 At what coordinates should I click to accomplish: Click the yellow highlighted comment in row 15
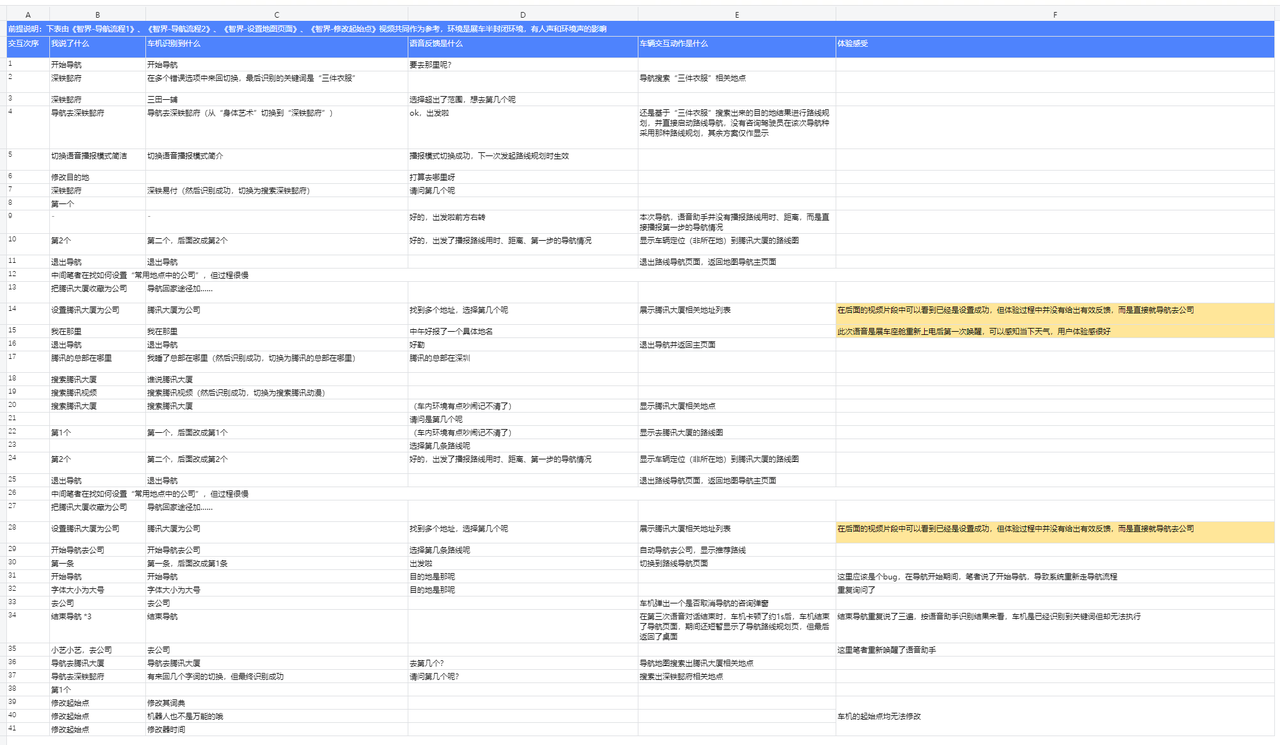click(x=1055, y=331)
